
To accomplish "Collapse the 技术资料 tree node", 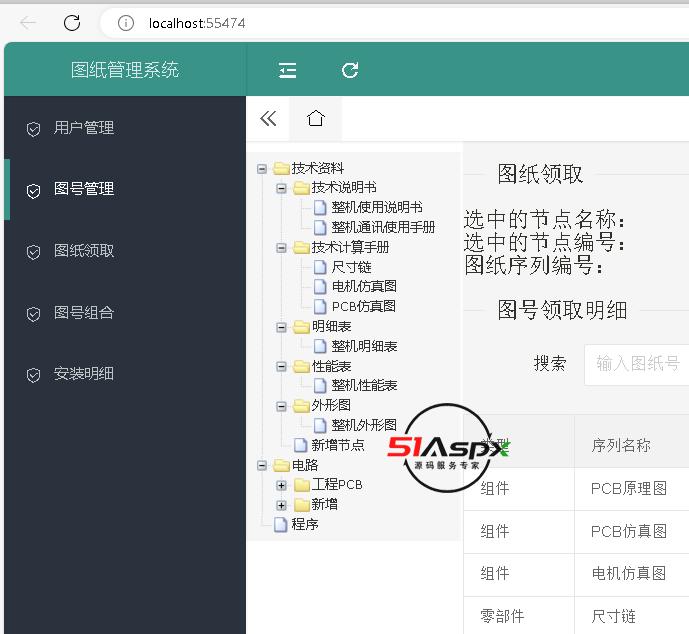I will (262, 169).
